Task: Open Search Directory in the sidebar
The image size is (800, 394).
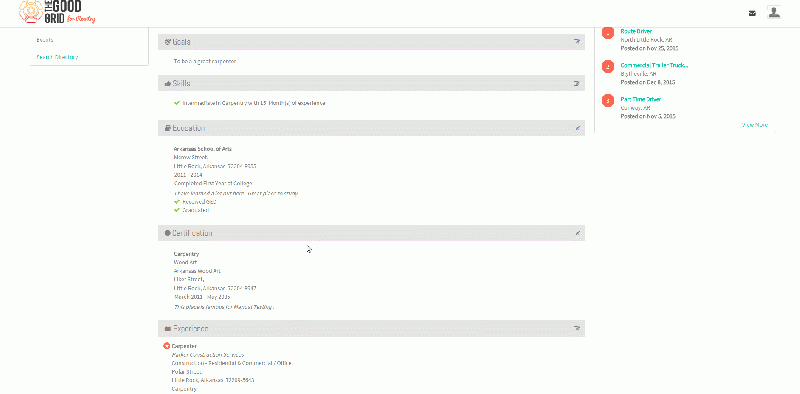Action: 57,57
